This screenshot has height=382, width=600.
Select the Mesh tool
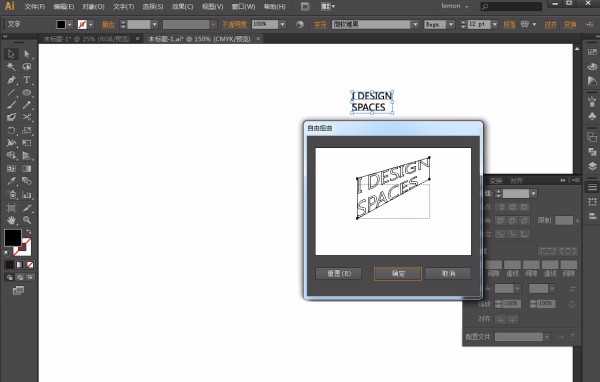pos(11,169)
